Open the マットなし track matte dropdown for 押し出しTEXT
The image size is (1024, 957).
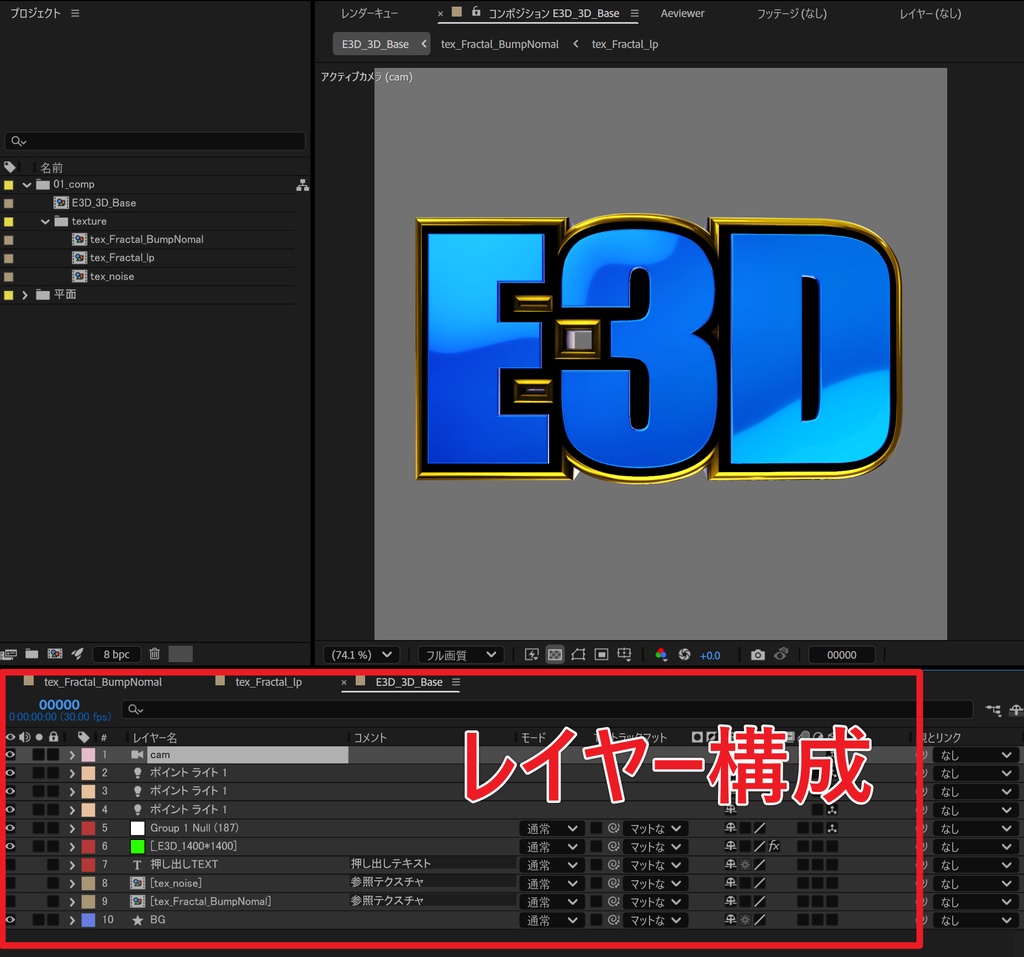tap(655, 865)
